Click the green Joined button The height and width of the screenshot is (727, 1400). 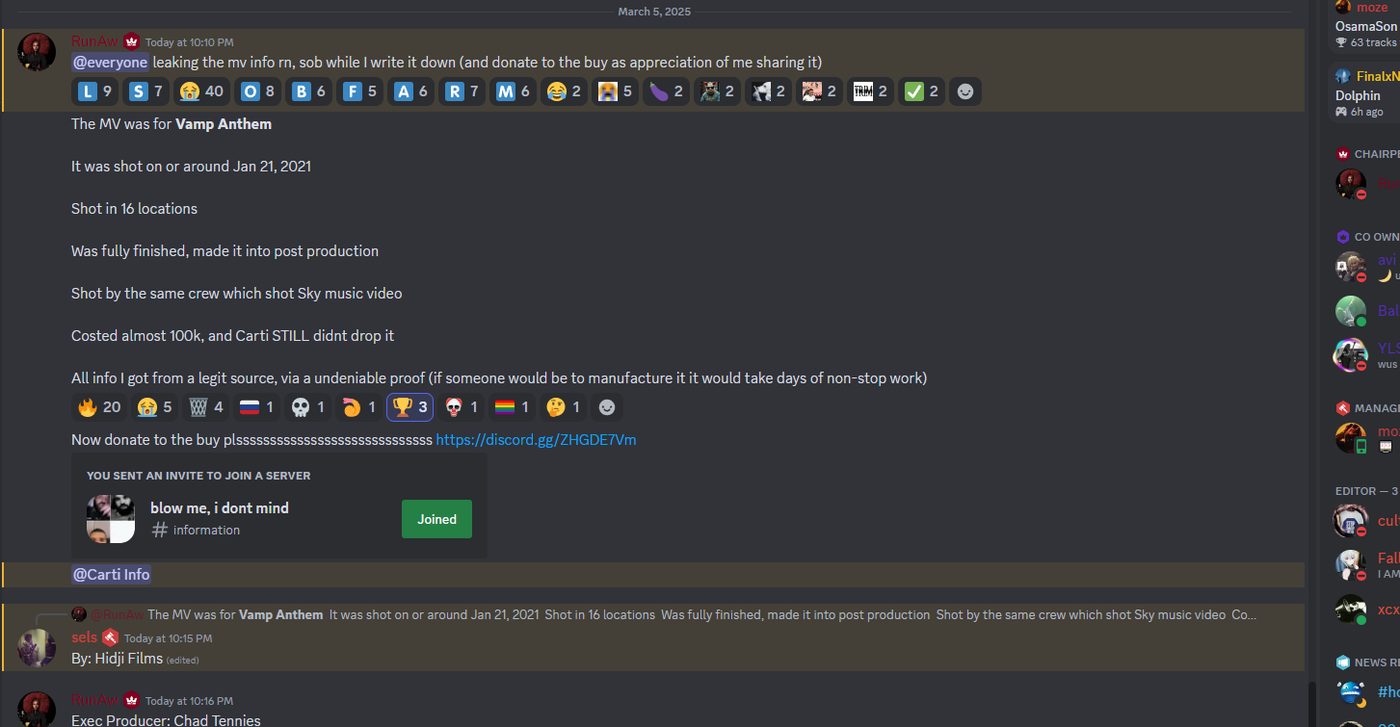click(x=437, y=519)
